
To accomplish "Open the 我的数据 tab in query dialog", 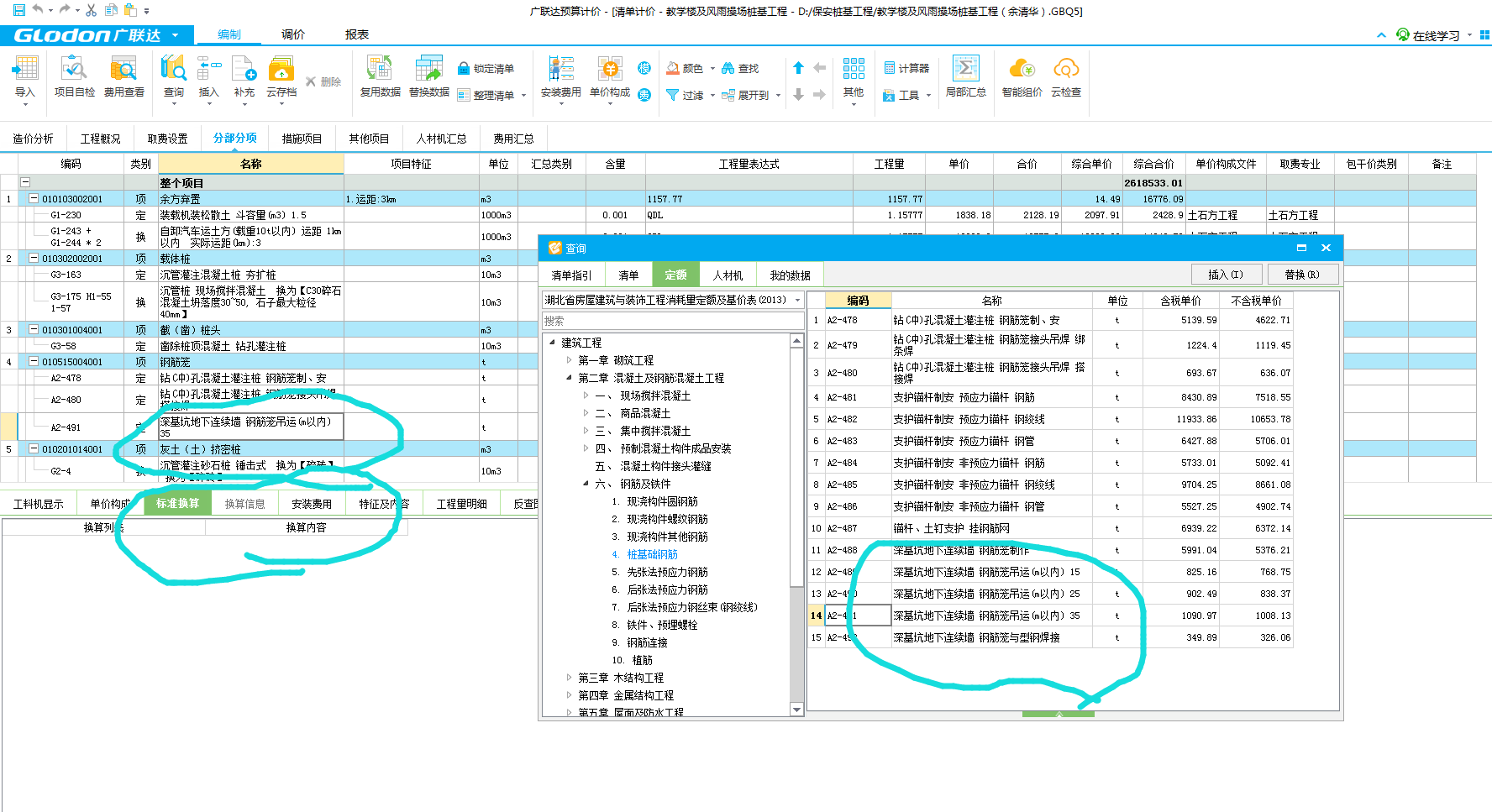I will [x=790, y=275].
